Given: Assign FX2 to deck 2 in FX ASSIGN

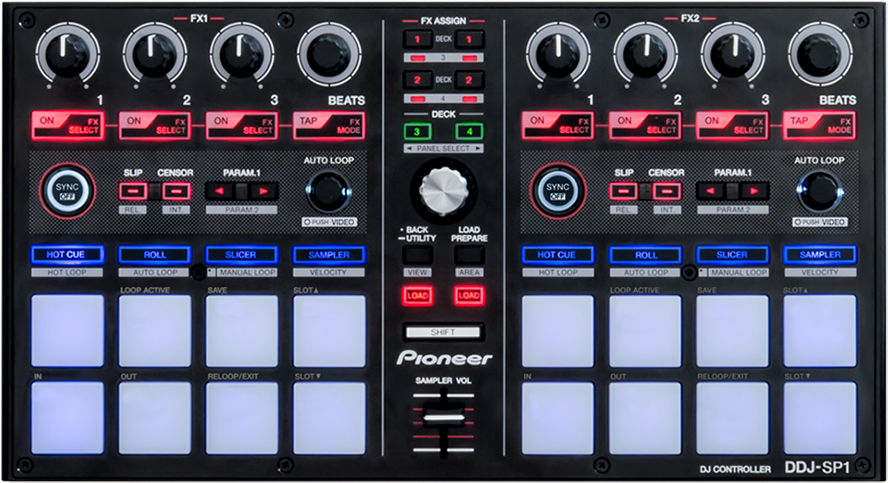Looking at the screenshot, I should [x=469, y=80].
